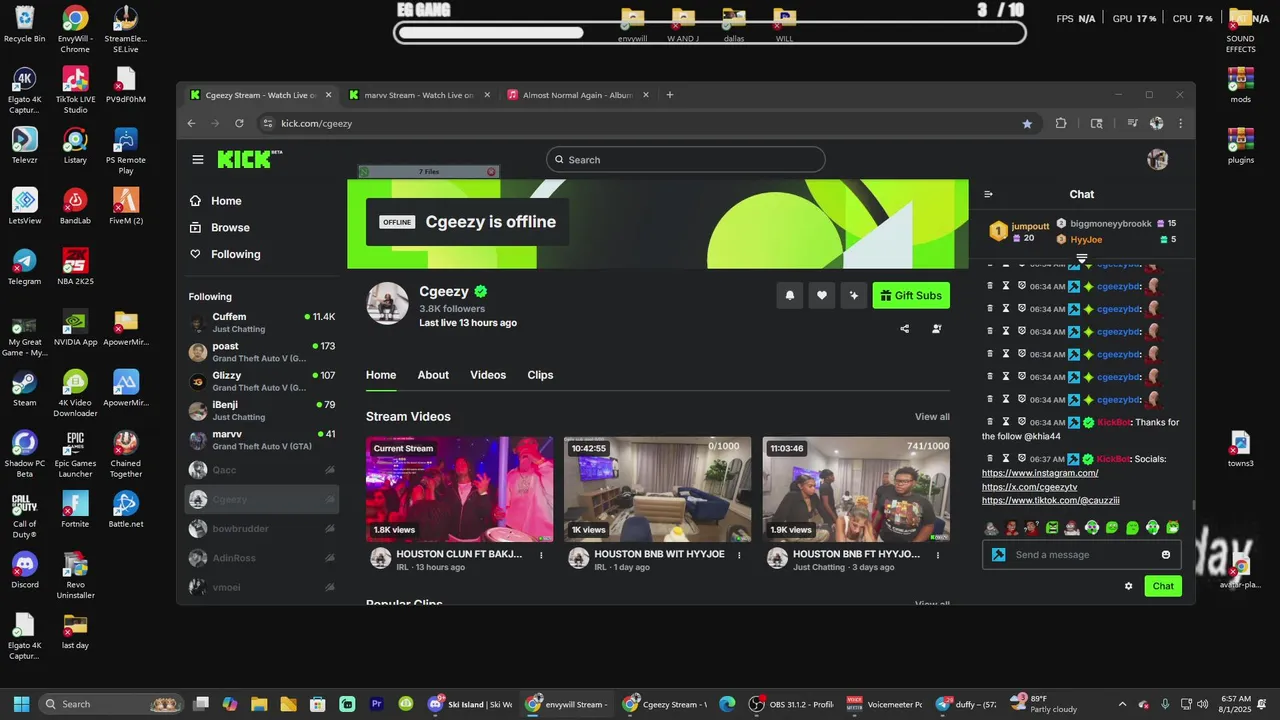The width and height of the screenshot is (1280, 720).
Task: Click the heart follow icon
Action: point(822,295)
